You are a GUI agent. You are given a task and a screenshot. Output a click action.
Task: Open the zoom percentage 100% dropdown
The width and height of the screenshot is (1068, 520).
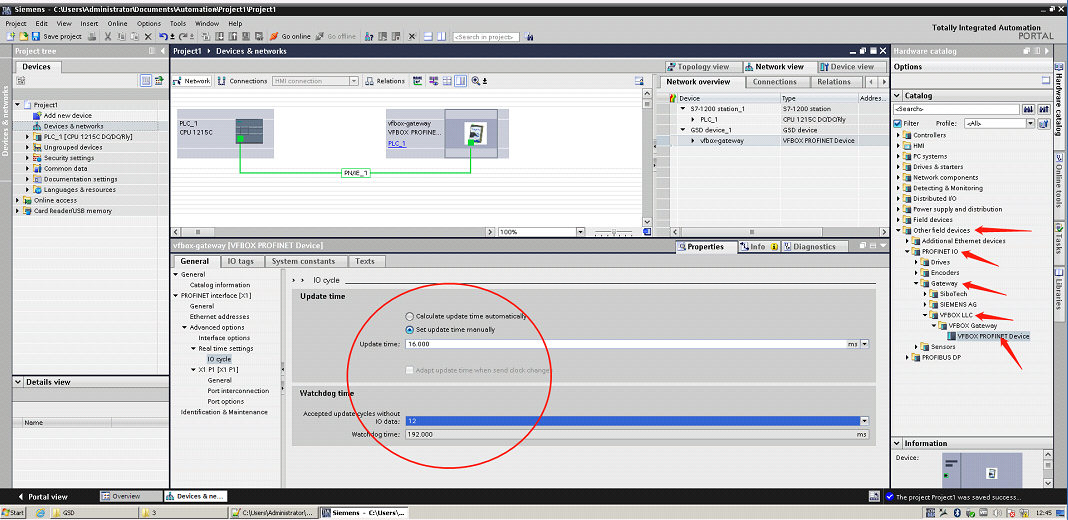click(x=580, y=232)
